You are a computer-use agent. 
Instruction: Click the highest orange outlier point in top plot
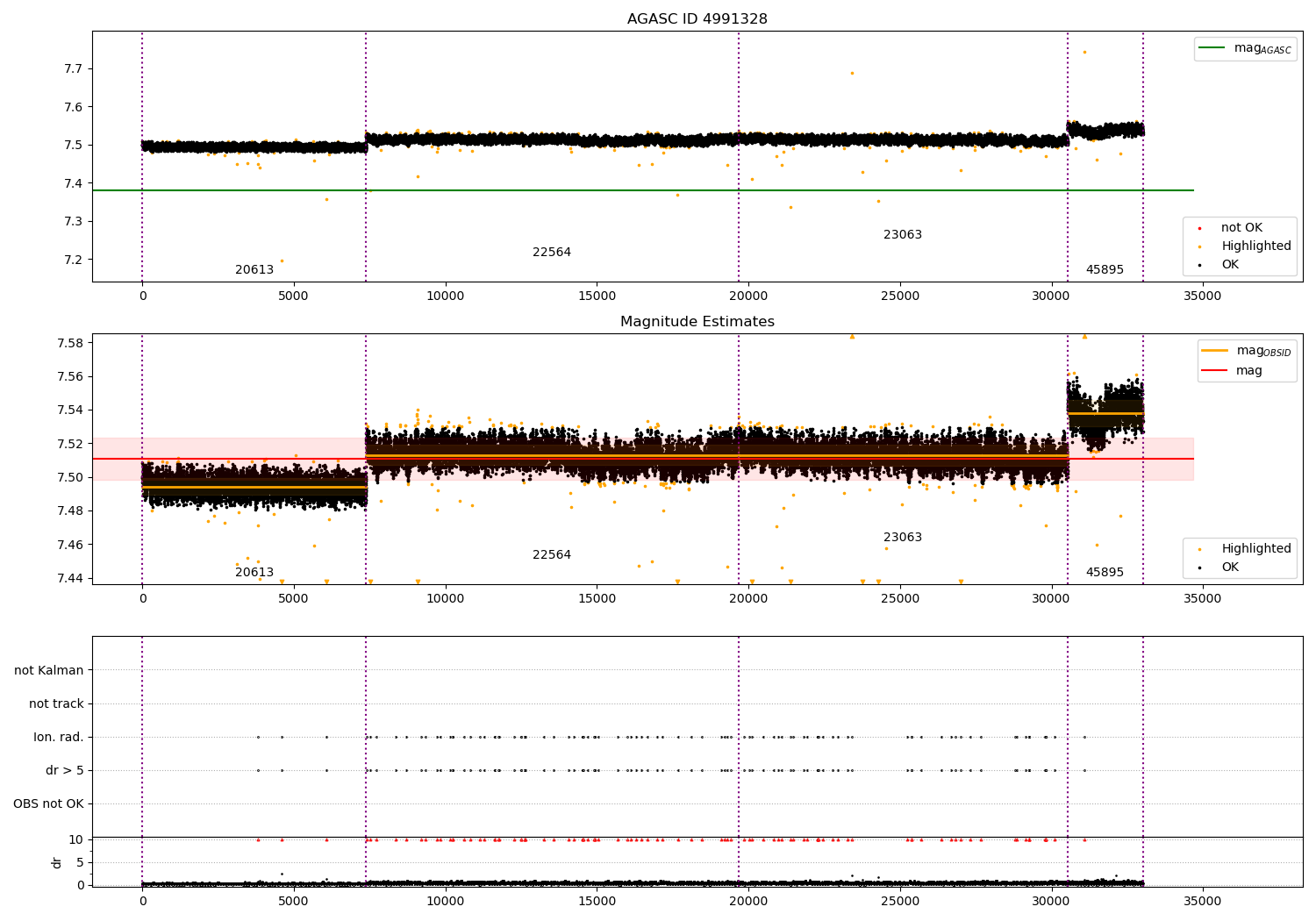click(1084, 52)
